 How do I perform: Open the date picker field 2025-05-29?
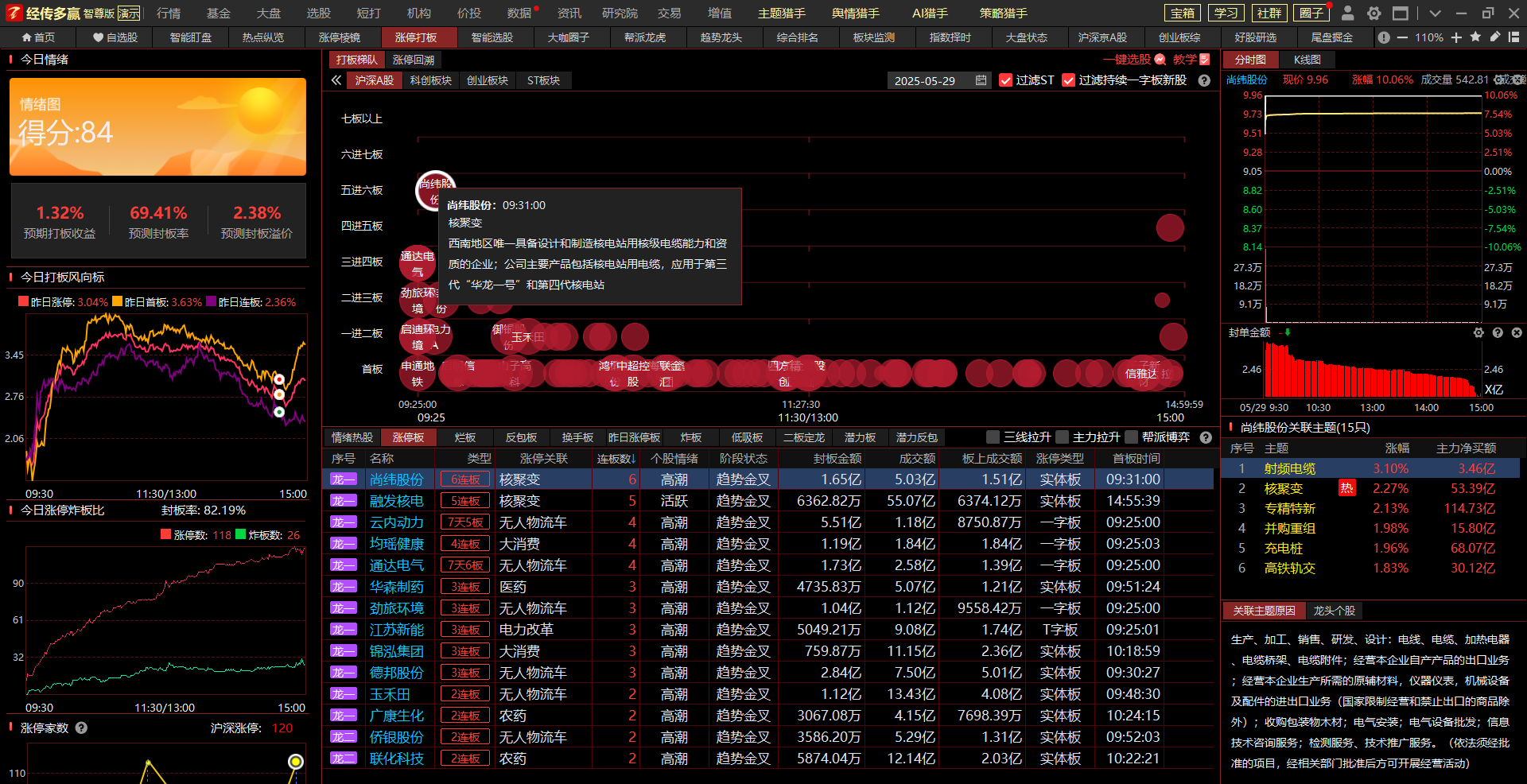938,80
